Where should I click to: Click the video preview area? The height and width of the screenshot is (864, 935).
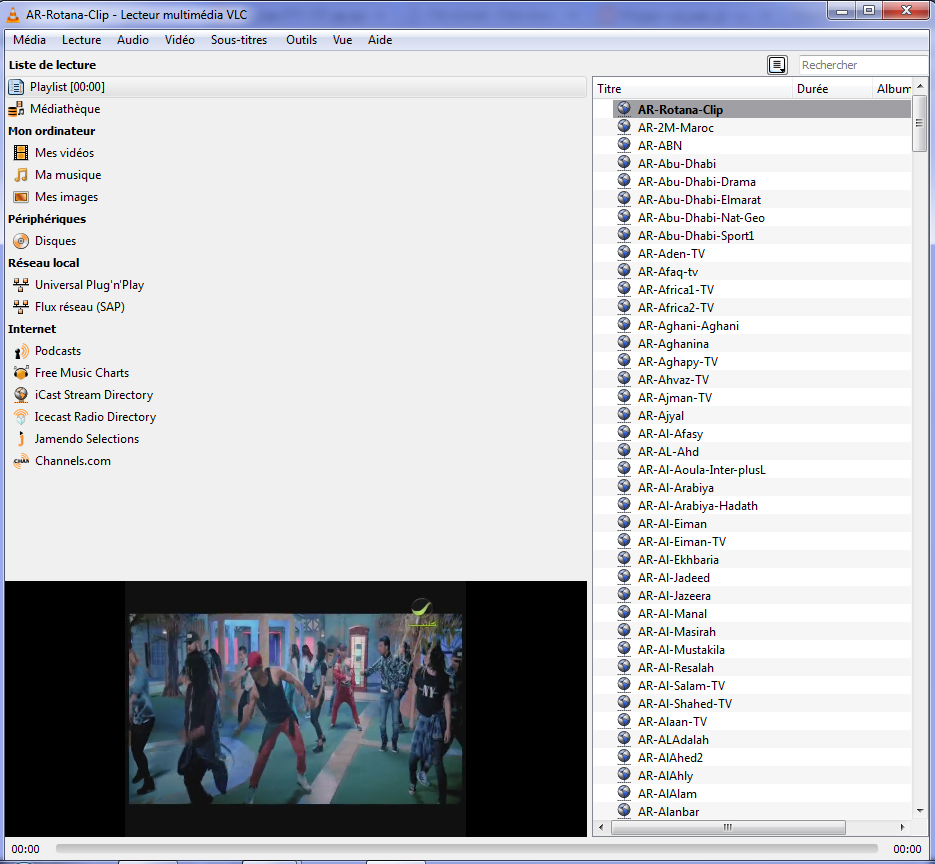296,708
